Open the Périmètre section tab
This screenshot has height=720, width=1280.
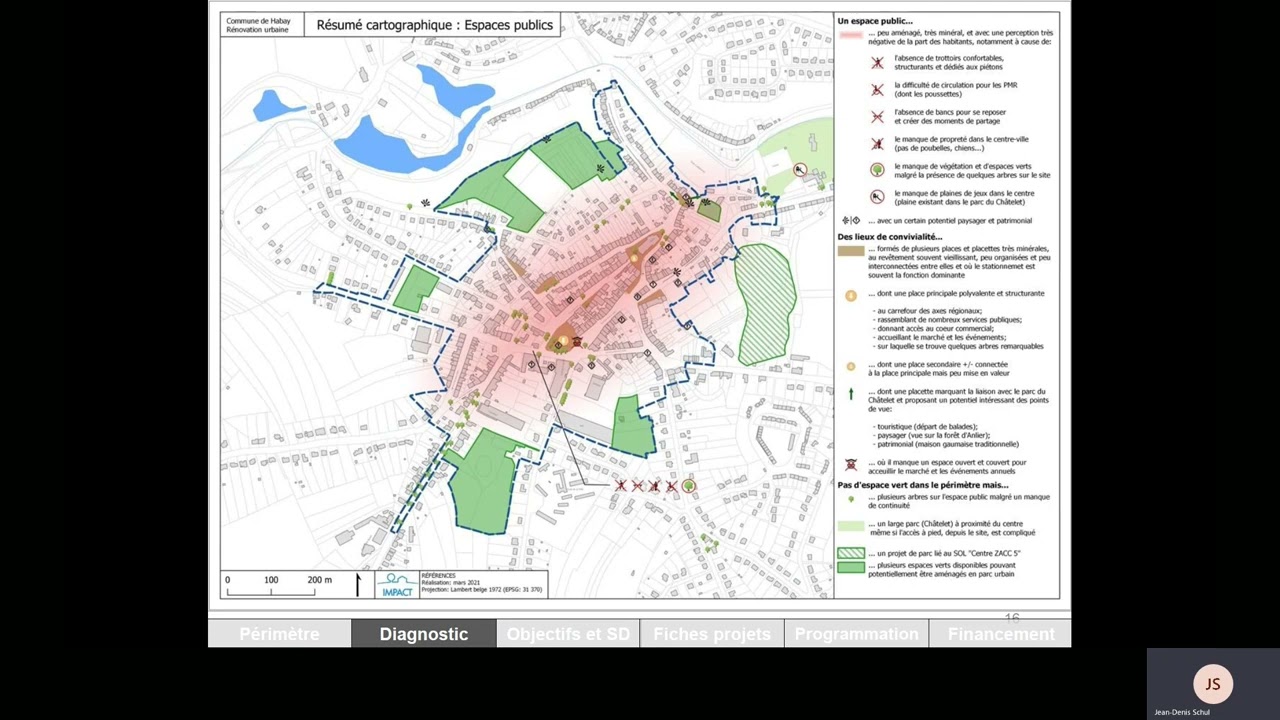(279, 634)
